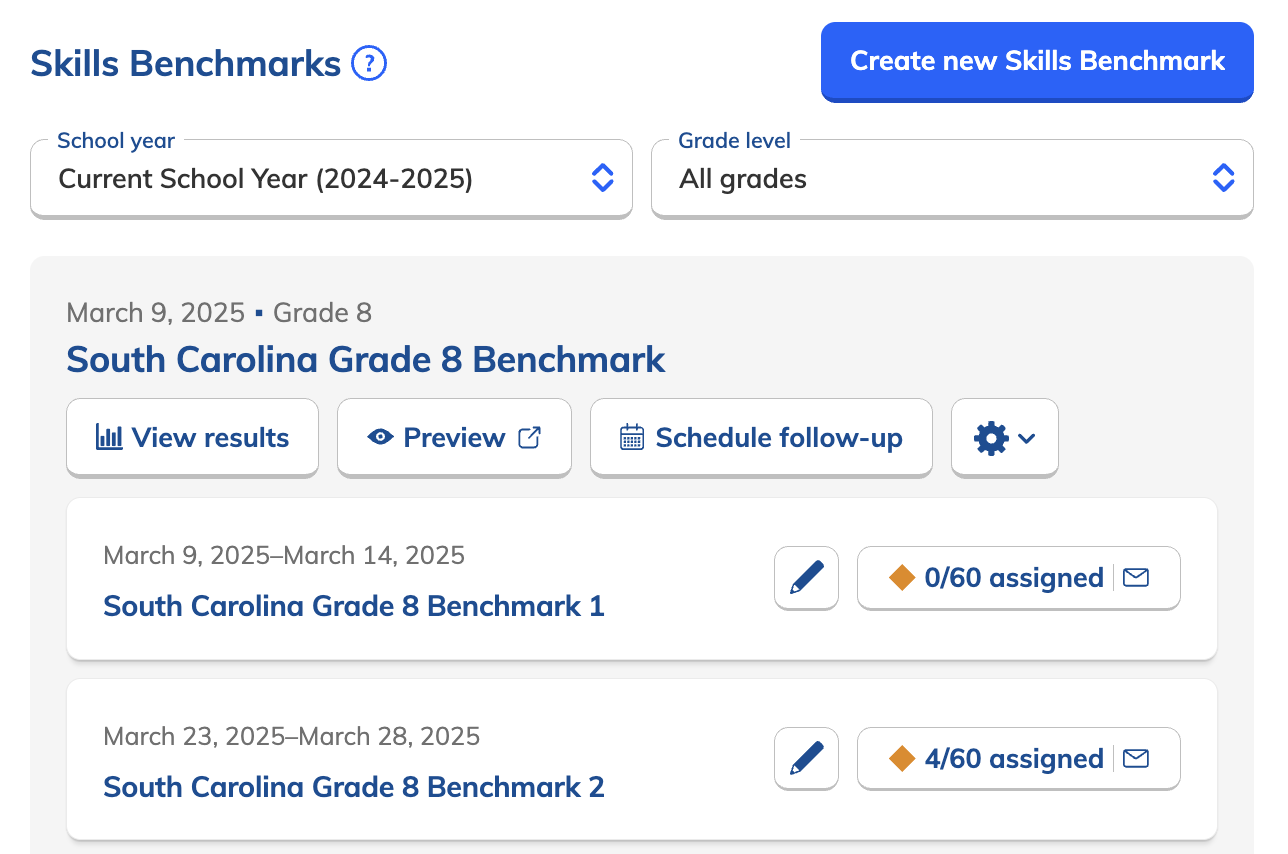The image size is (1288, 854).
Task: Edit Benchmark 2 with pencil icon
Action: coord(806,758)
